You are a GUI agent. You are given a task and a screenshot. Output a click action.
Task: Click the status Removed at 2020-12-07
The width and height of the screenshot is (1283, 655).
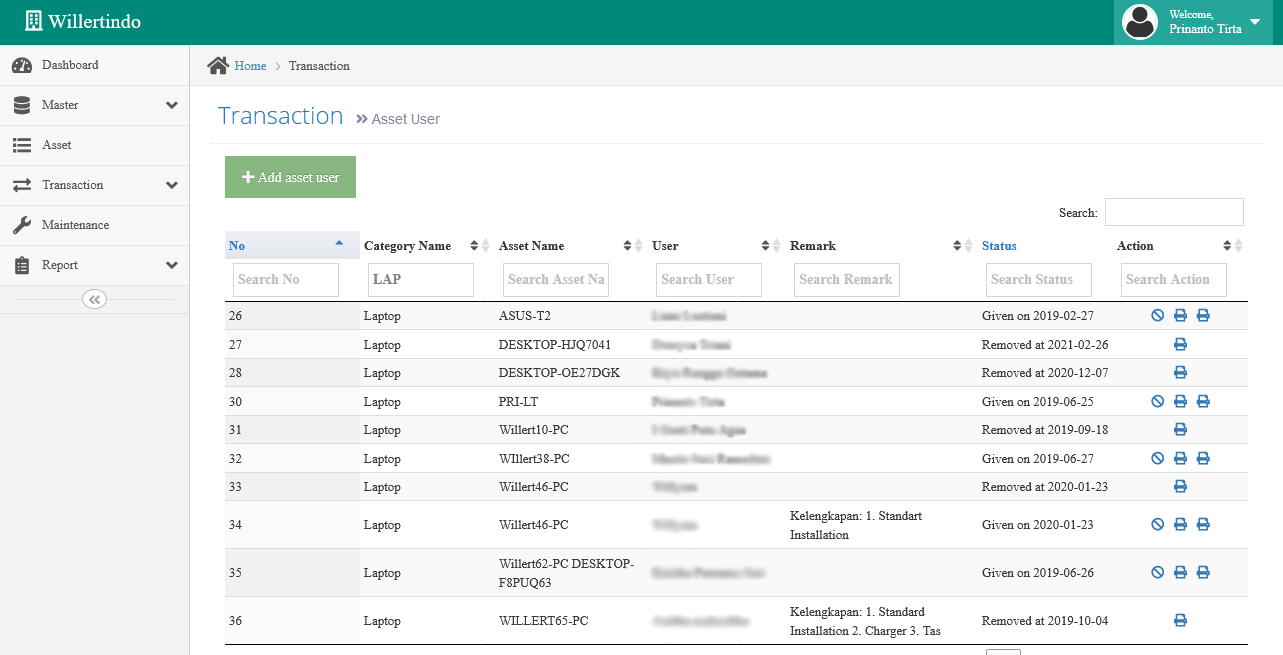pyautogui.click(x=1045, y=373)
